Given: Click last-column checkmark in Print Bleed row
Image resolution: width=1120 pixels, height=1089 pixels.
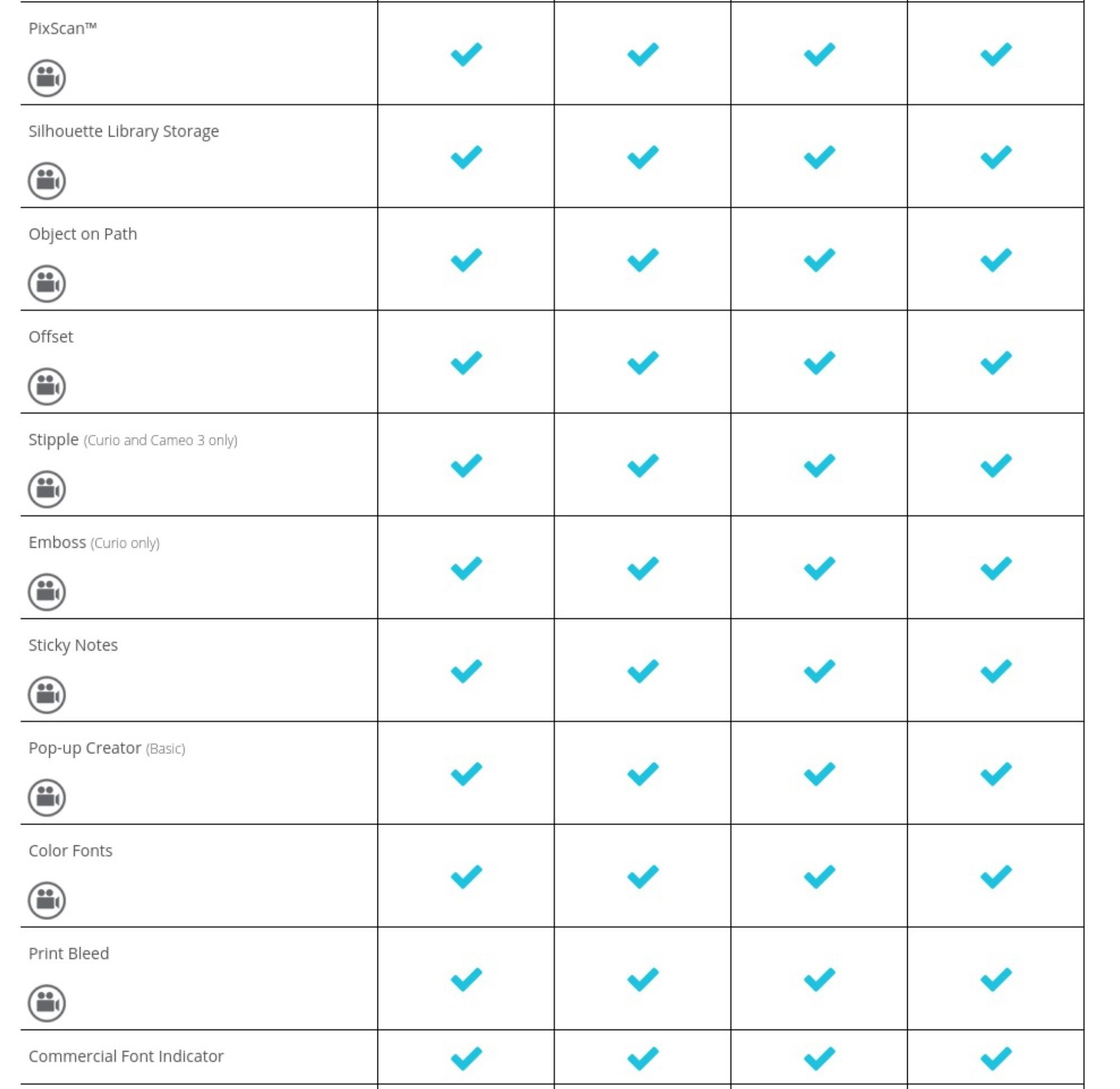Looking at the screenshot, I should (996, 979).
